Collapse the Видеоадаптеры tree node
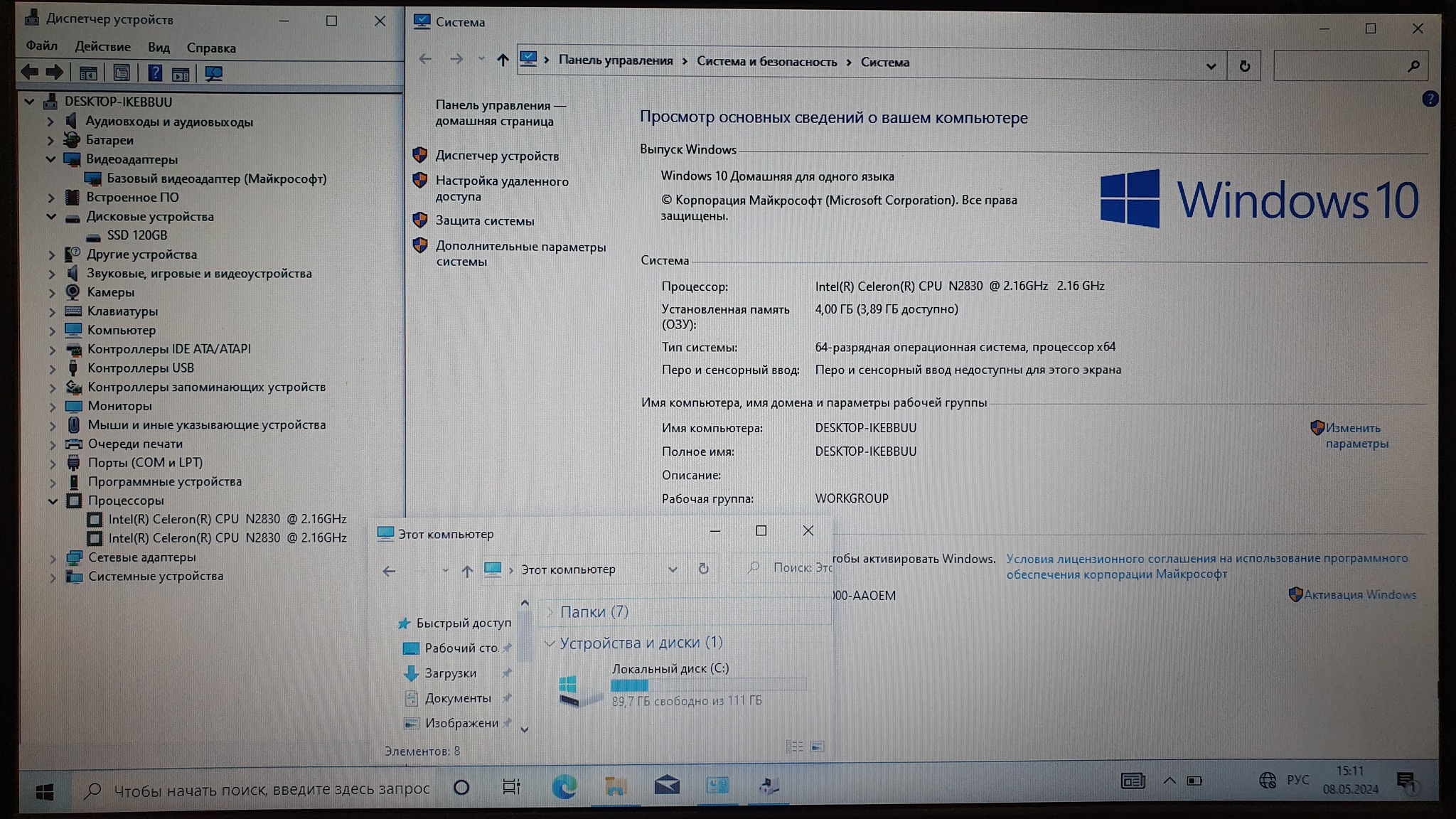1456x819 pixels. [x=51, y=159]
